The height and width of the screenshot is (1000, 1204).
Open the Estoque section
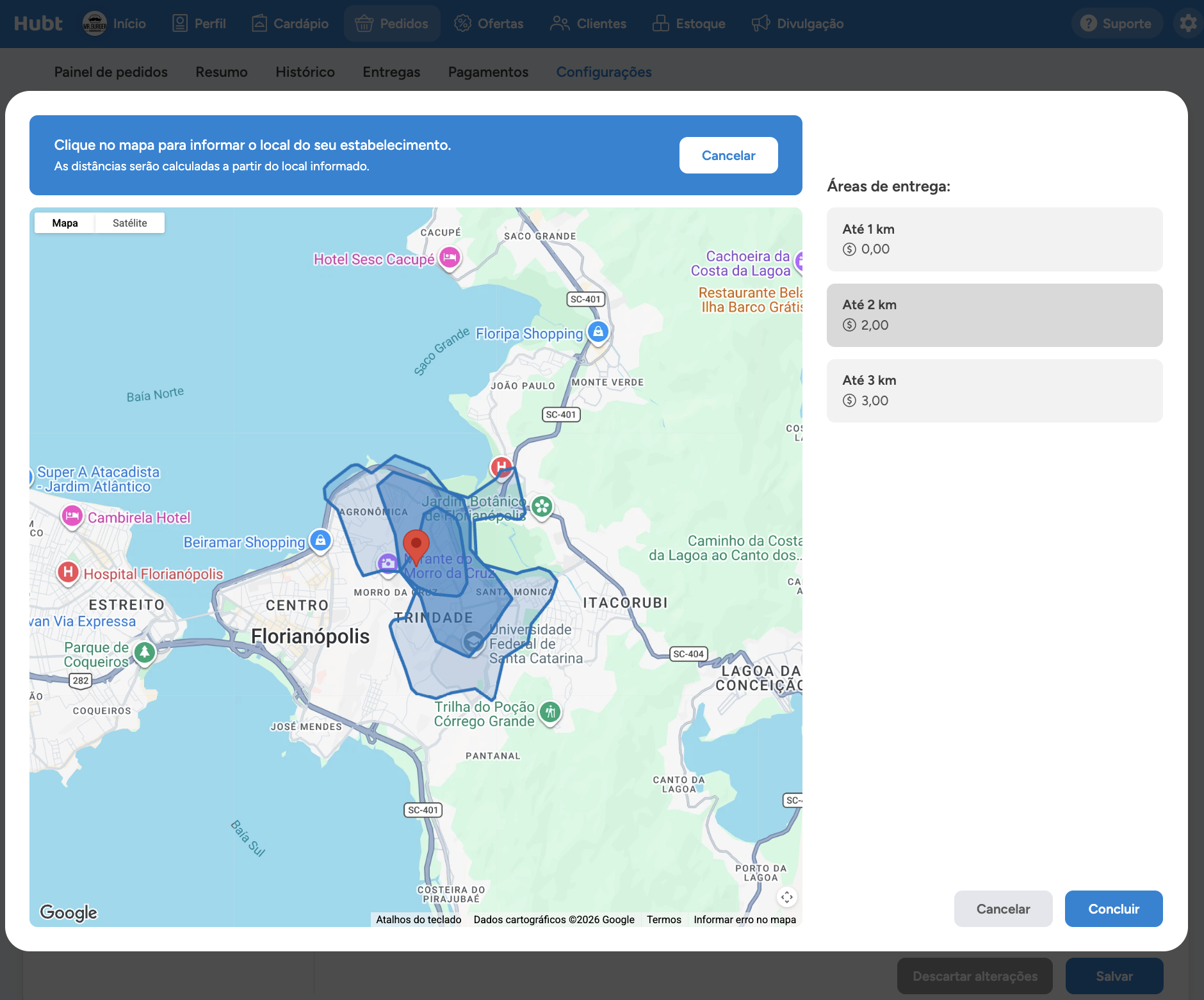[688, 24]
